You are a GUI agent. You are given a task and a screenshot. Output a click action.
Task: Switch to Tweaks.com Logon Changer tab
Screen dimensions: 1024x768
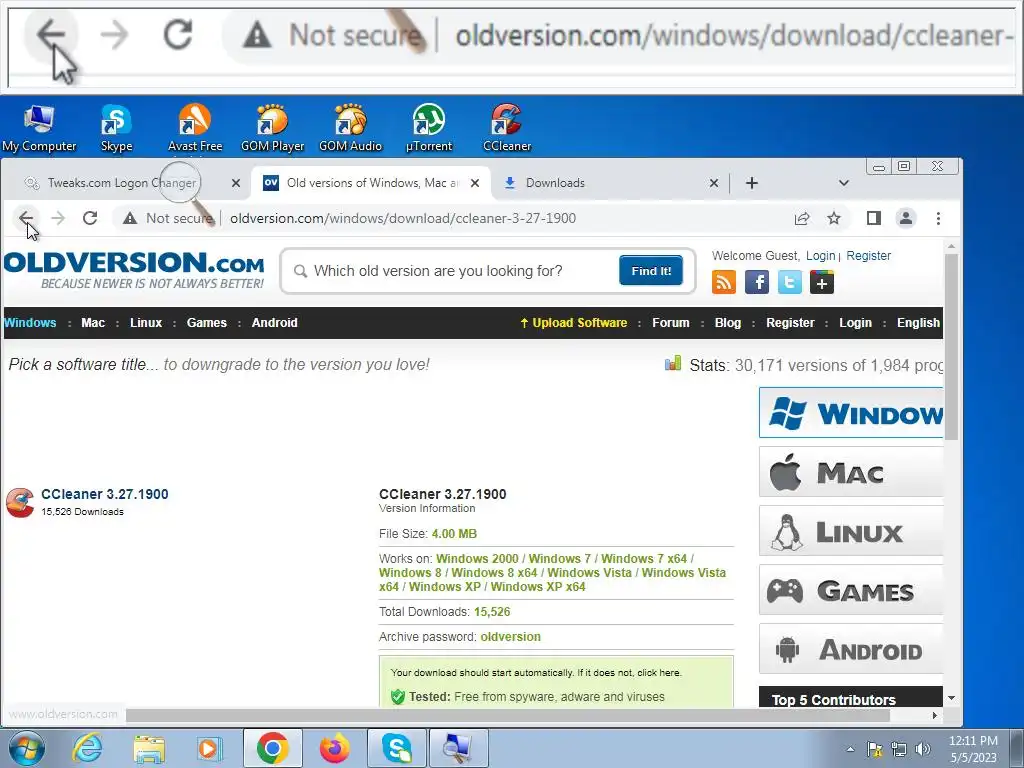click(121, 183)
